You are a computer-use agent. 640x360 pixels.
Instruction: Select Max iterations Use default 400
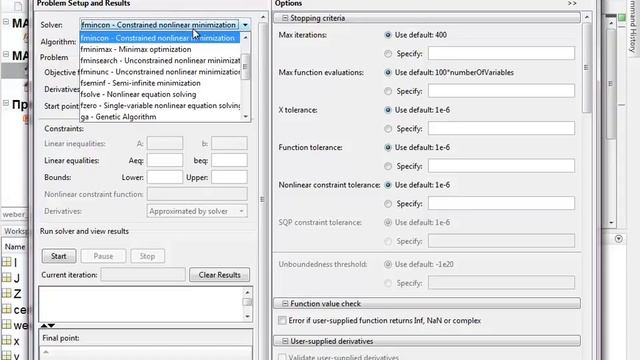(x=388, y=35)
